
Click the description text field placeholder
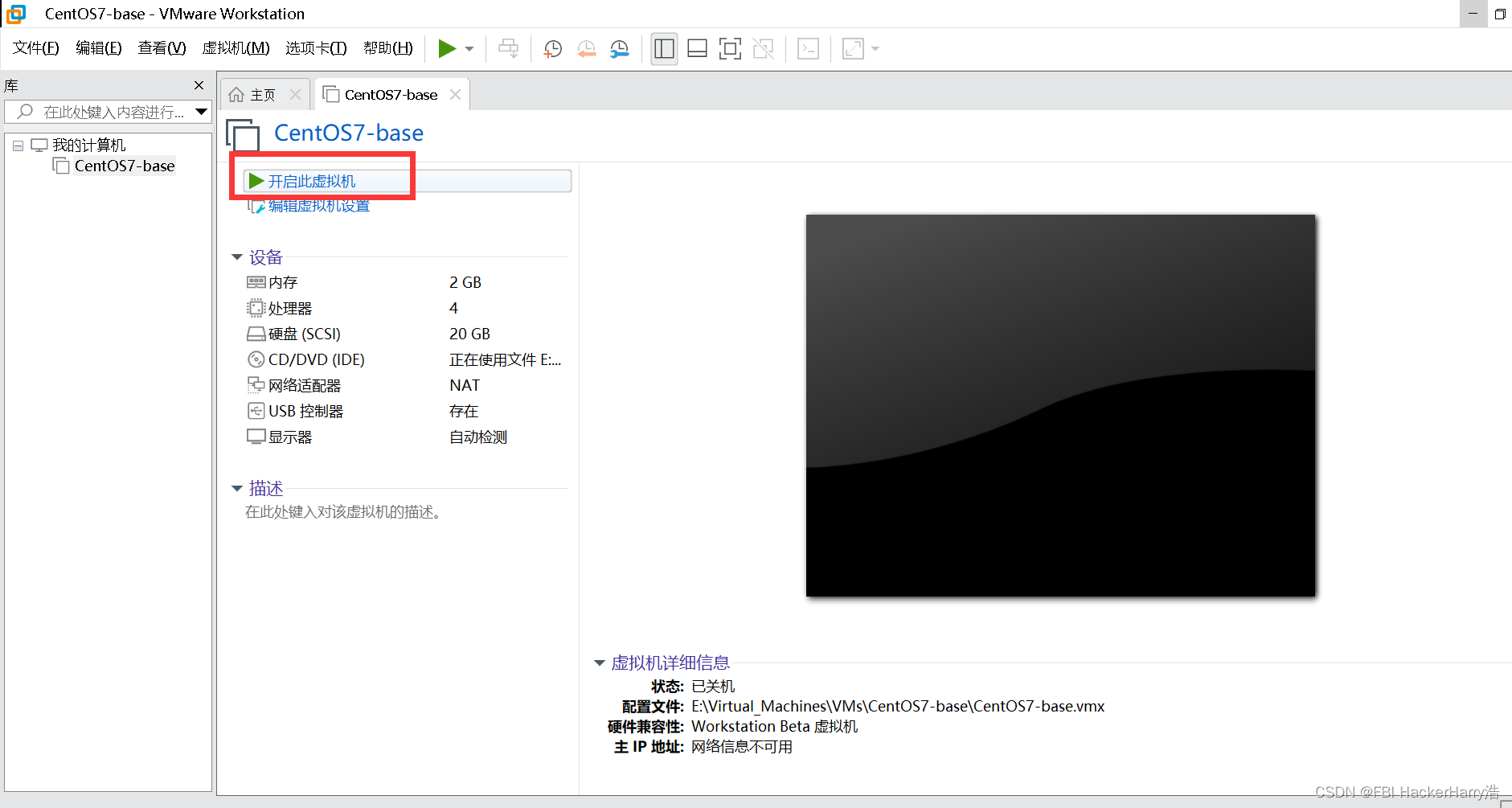344,512
